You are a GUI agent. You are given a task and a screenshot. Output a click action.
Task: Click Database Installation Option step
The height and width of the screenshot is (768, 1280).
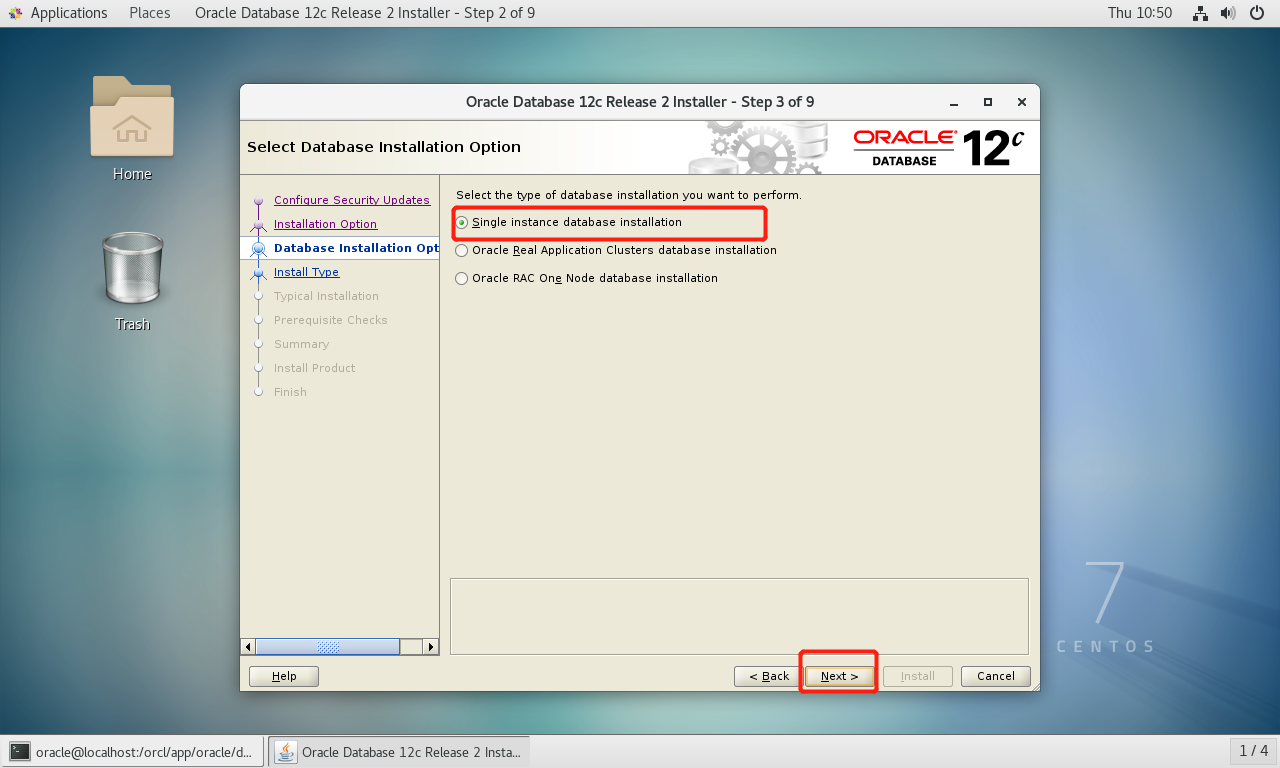[x=356, y=248]
